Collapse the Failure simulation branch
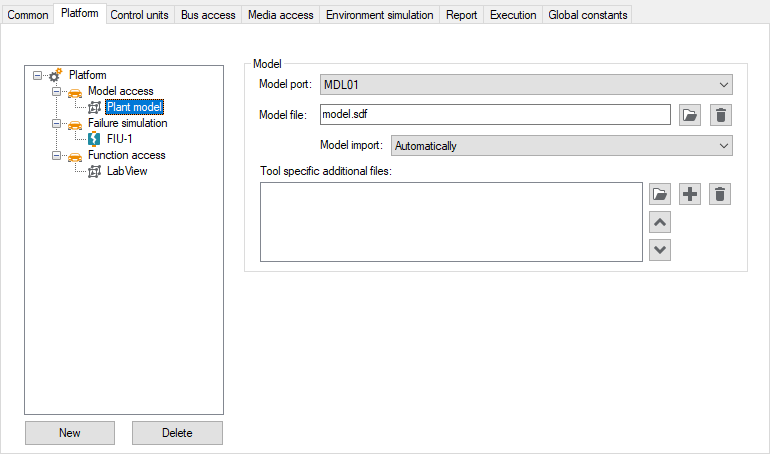Viewport: 770px width, 454px height. coord(56,123)
